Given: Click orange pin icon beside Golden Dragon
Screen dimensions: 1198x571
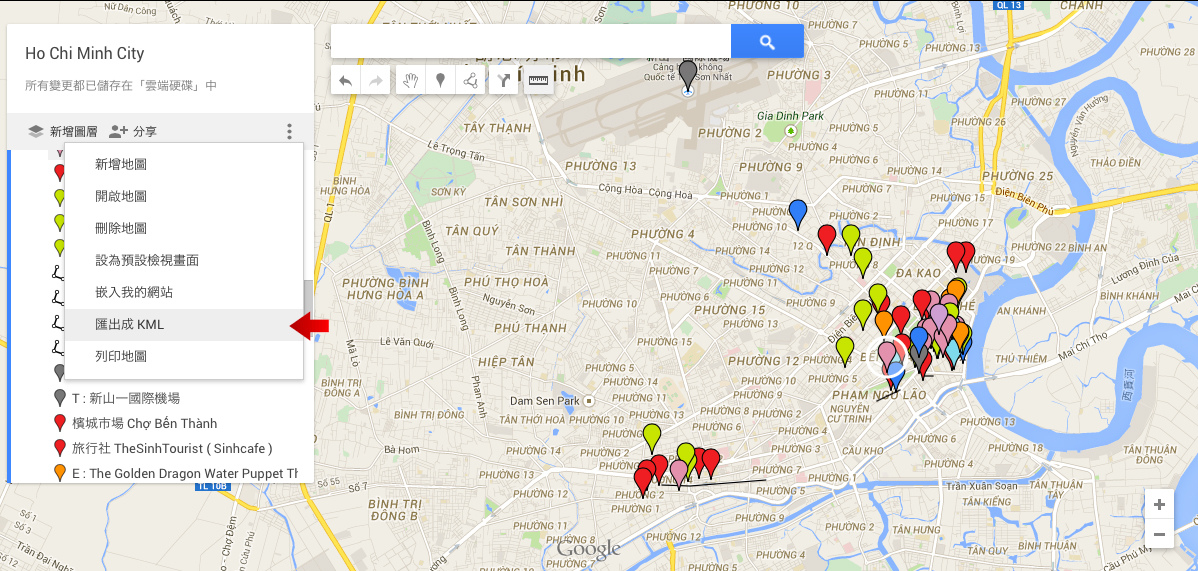Looking at the screenshot, I should click(60, 473).
